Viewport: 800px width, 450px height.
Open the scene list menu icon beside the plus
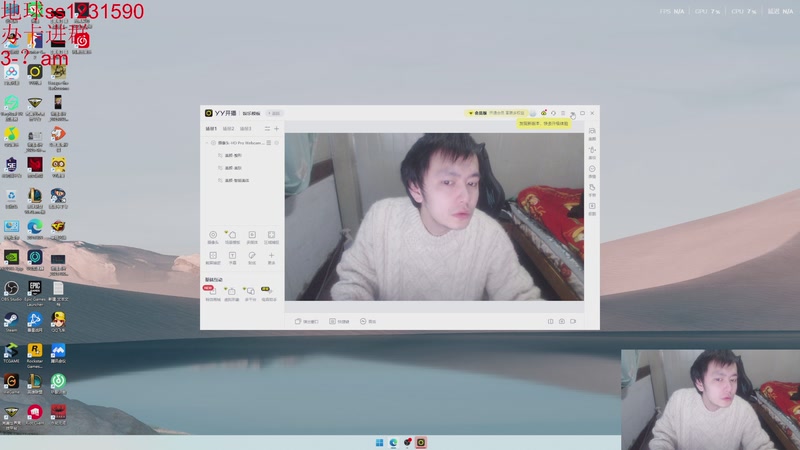click(x=267, y=129)
